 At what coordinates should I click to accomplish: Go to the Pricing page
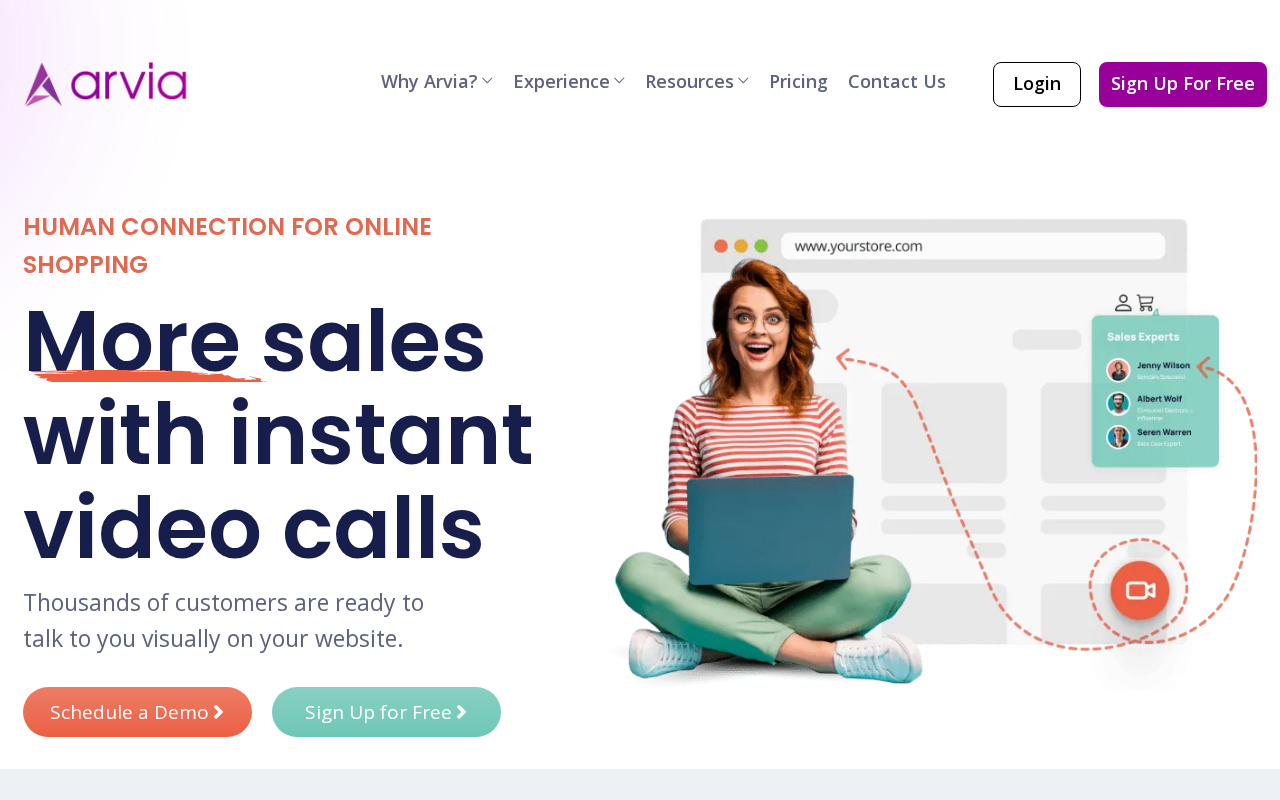click(x=798, y=82)
